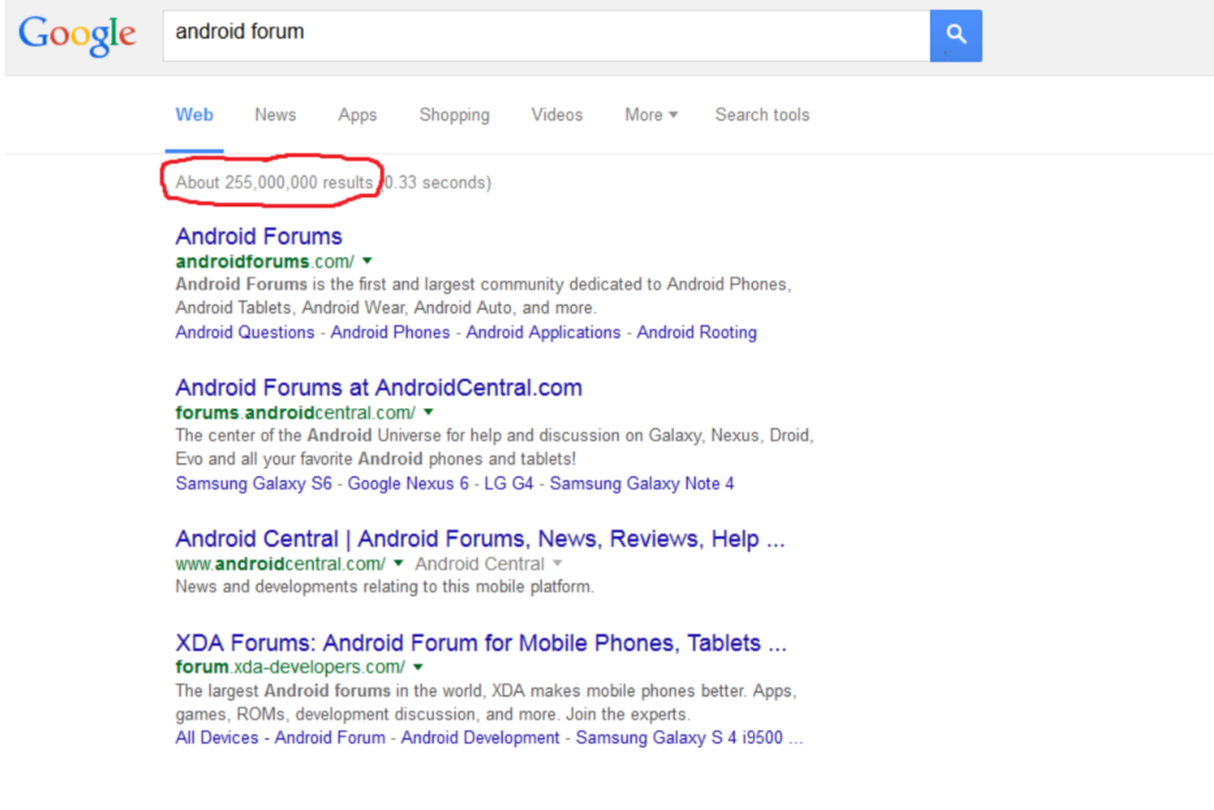Expand the arrow beside forum.xda-developers.com URL
The width and height of the screenshot is (1214, 810).
(418, 667)
